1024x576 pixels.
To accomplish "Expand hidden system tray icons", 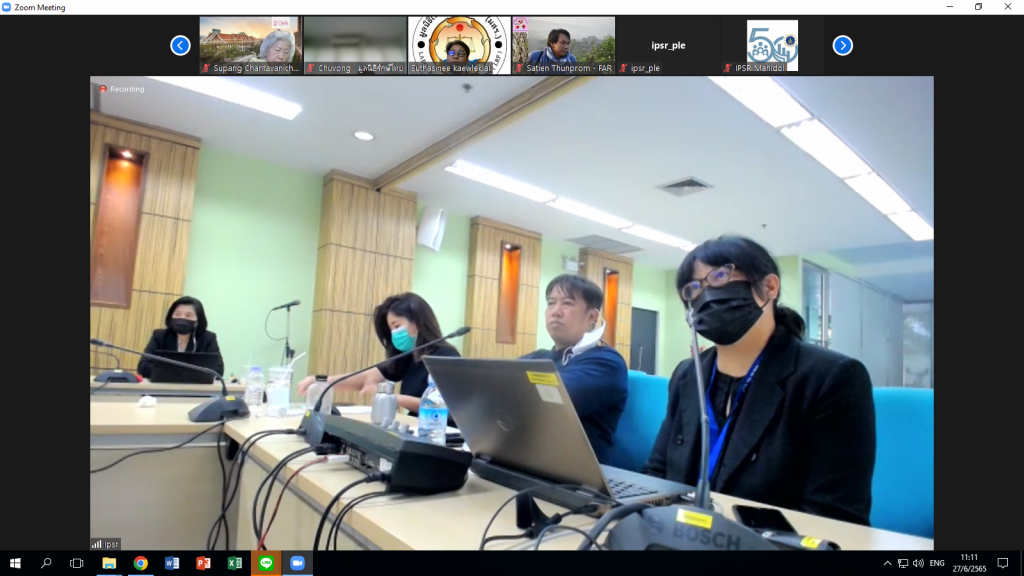I will [887, 563].
